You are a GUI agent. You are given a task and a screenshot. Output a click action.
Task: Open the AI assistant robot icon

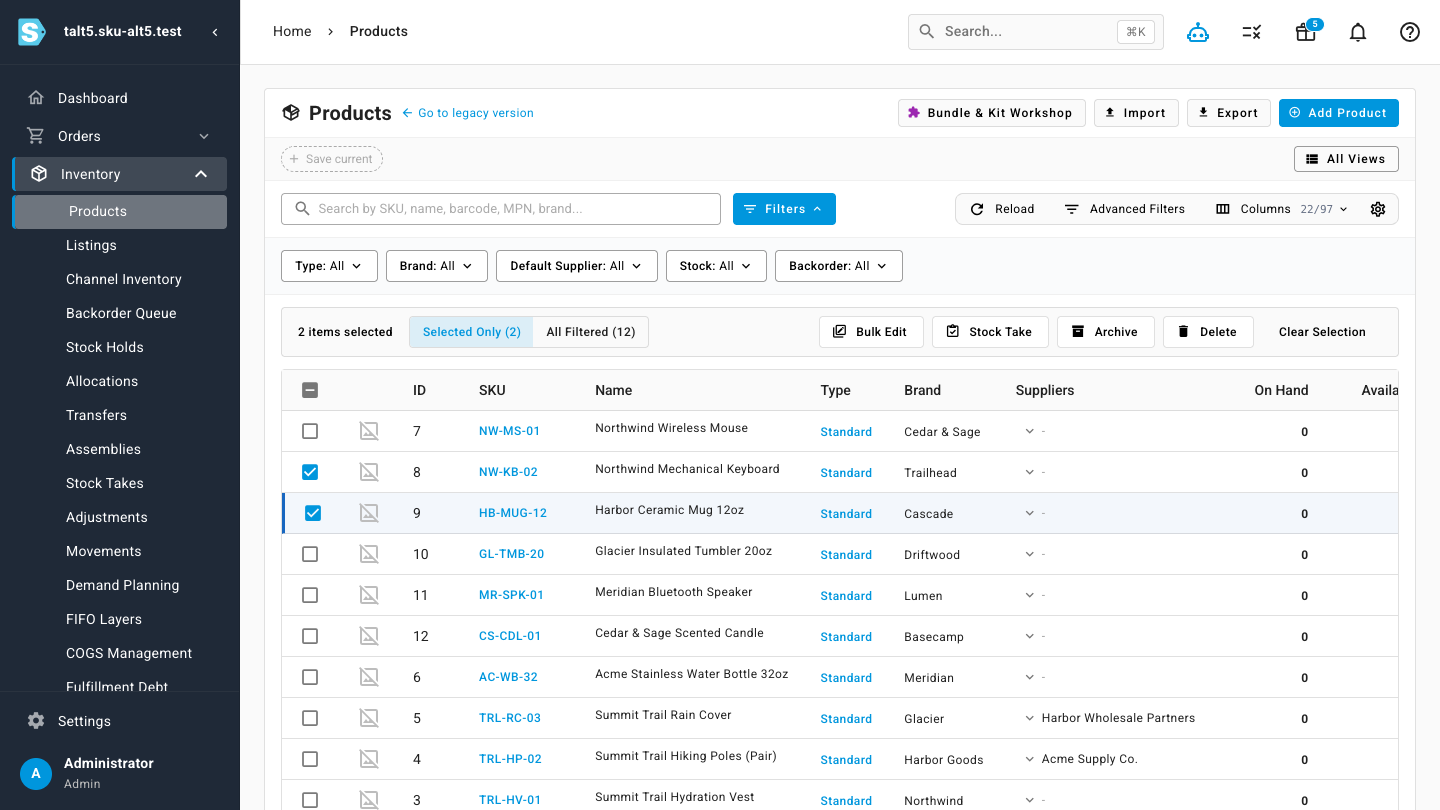[x=1198, y=32]
